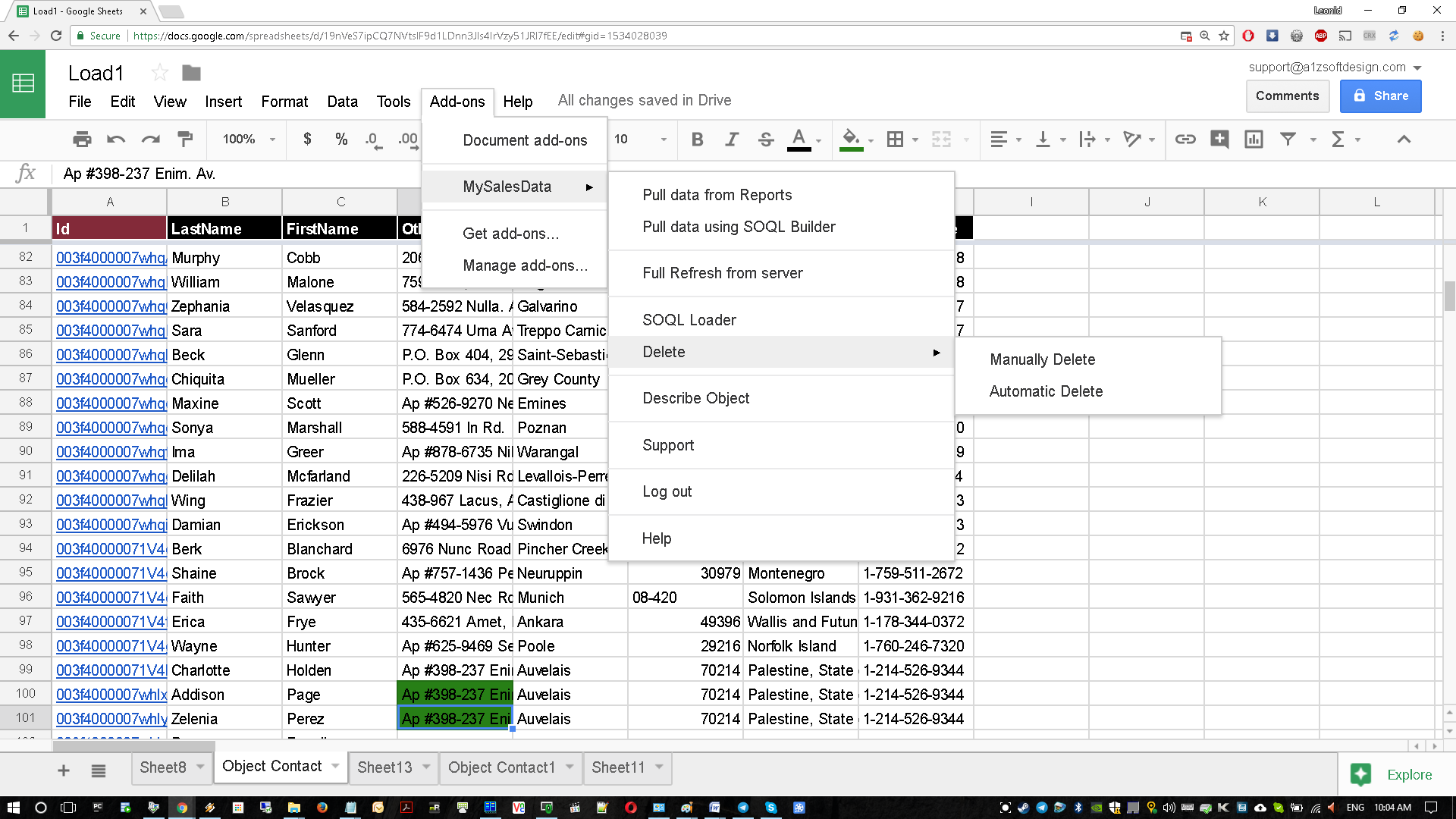Click the Share button
Image resolution: width=1456 pixels, height=819 pixels.
click(1380, 96)
